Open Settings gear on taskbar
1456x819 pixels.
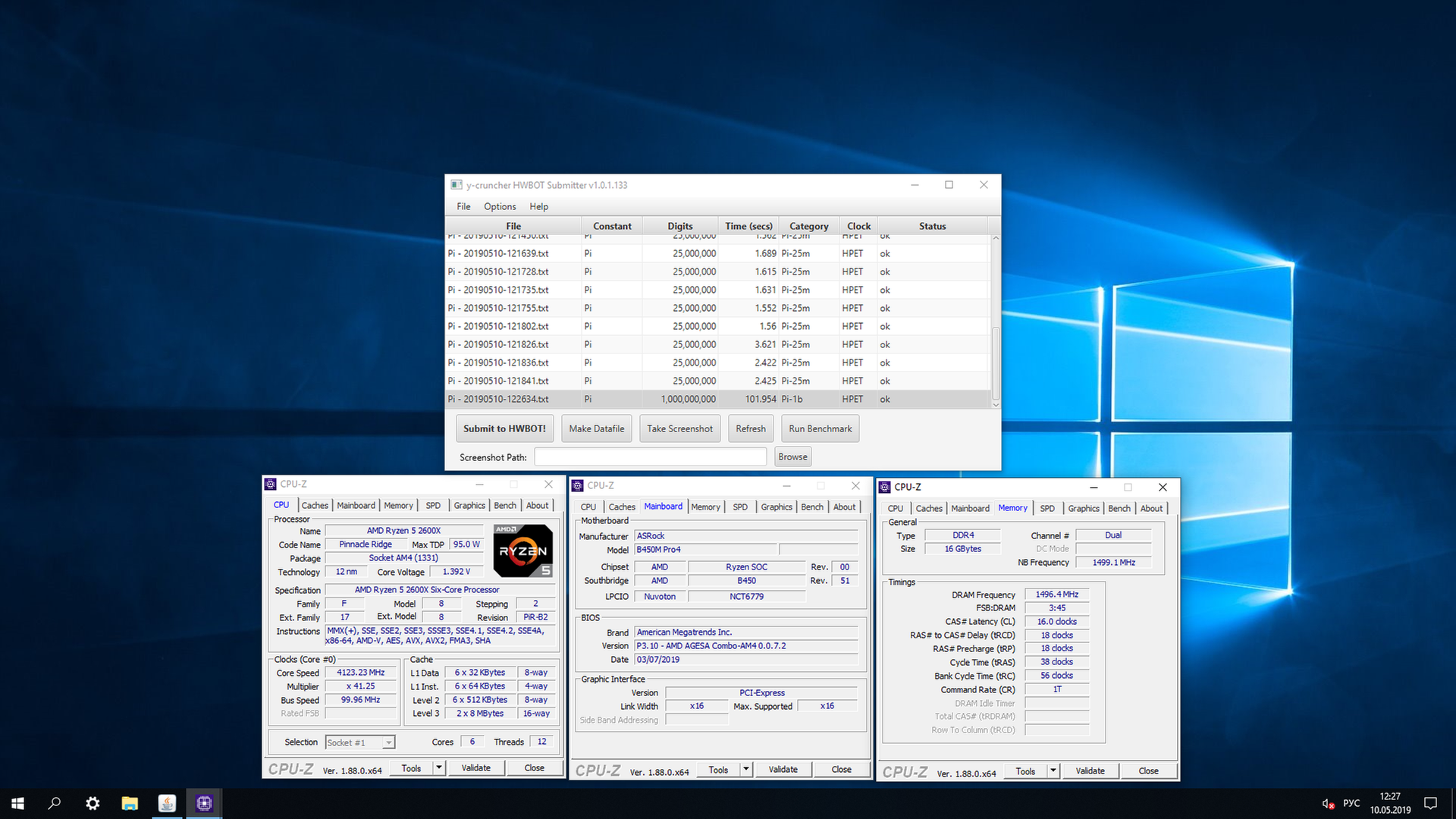(x=93, y=803)
